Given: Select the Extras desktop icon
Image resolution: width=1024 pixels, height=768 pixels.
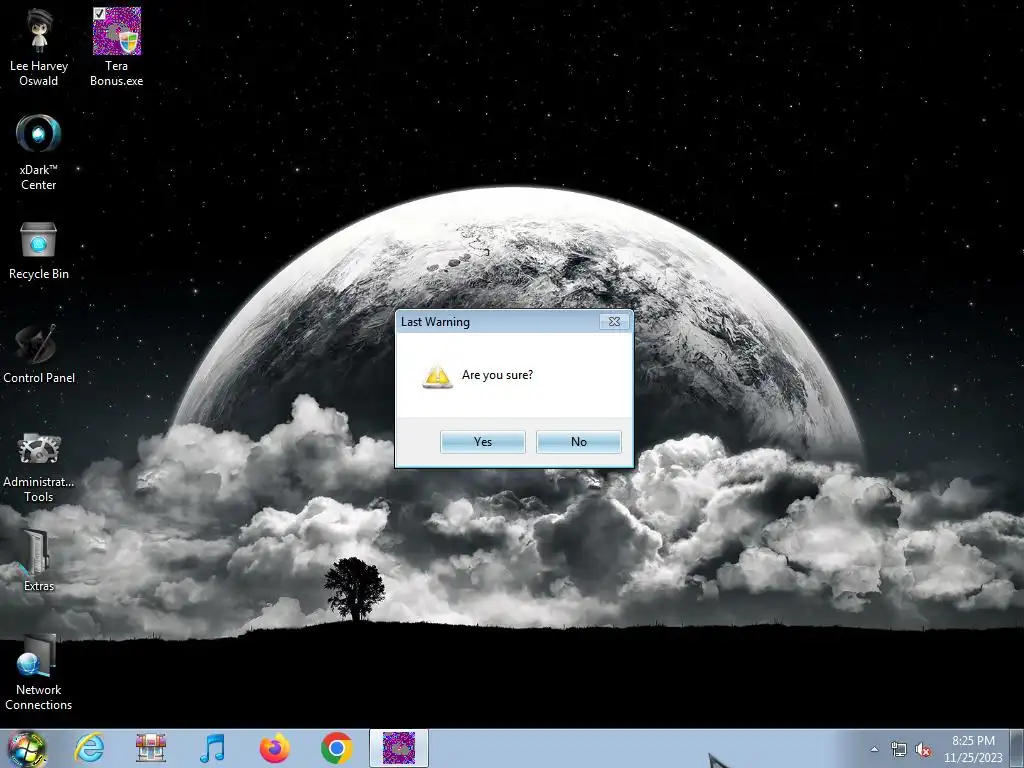Looking at the screenshot, I should (x=39, y=560).
